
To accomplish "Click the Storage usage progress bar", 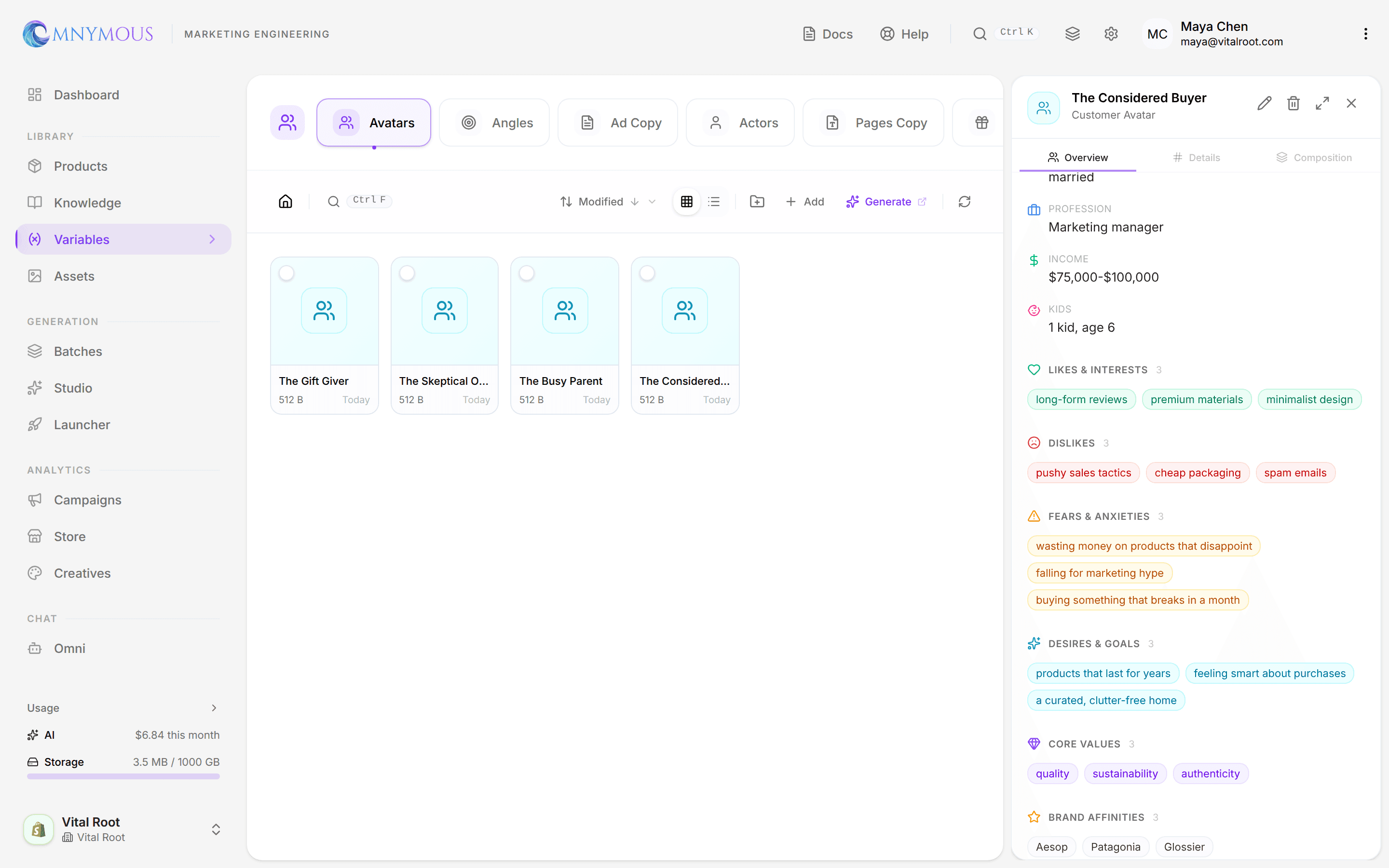I will pyautogui.click(x=123, y=776).
